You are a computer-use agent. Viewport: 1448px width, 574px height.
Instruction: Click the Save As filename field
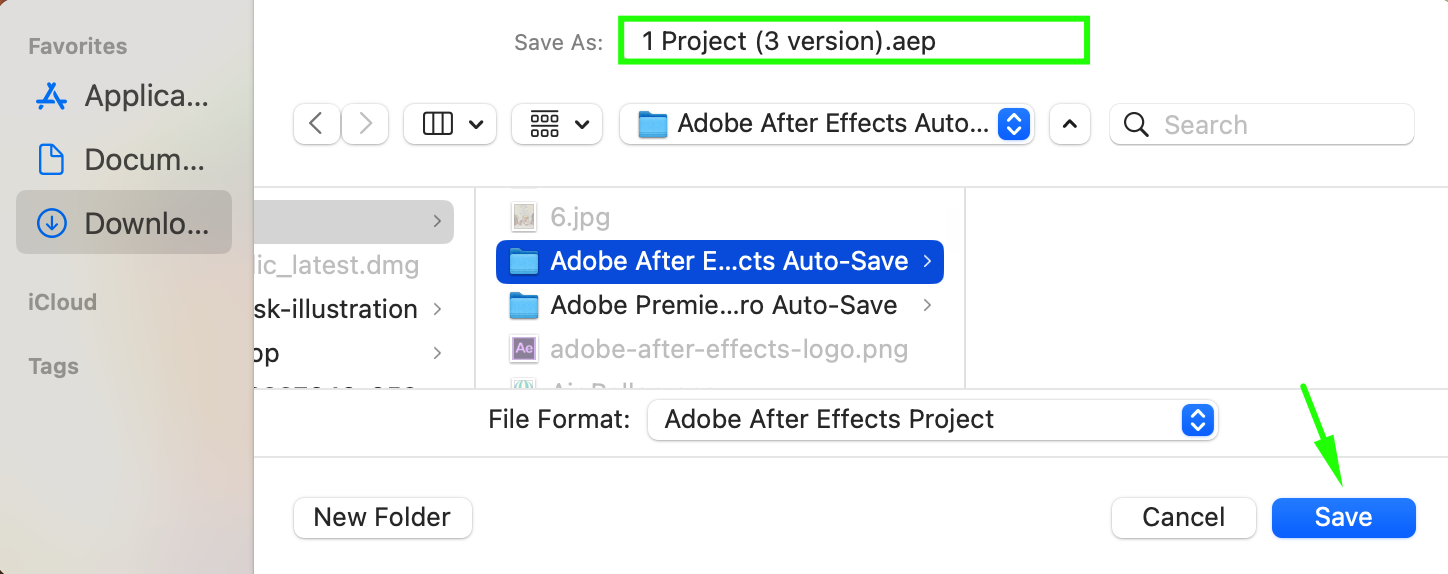click(853, 42)
